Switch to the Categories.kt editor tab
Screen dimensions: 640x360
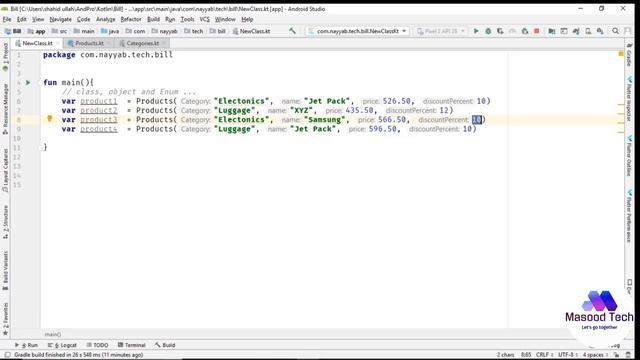[x=142, y=43]
